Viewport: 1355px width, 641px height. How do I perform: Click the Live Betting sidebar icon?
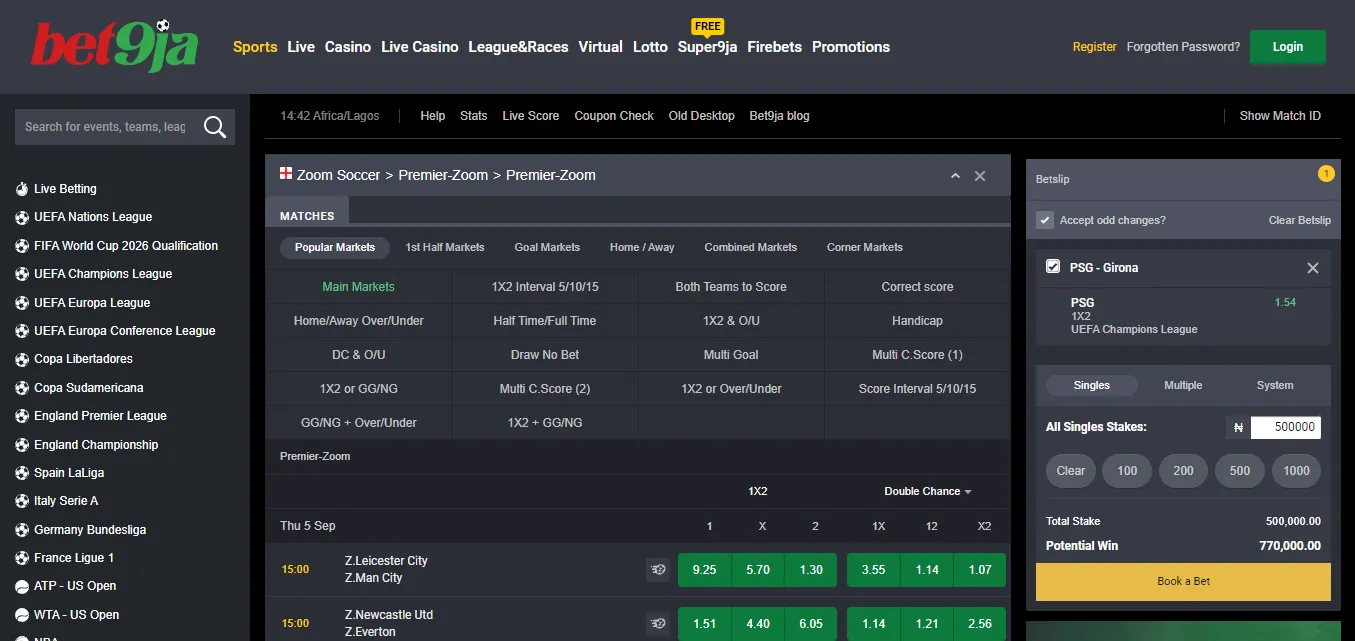tap(22, 189)
